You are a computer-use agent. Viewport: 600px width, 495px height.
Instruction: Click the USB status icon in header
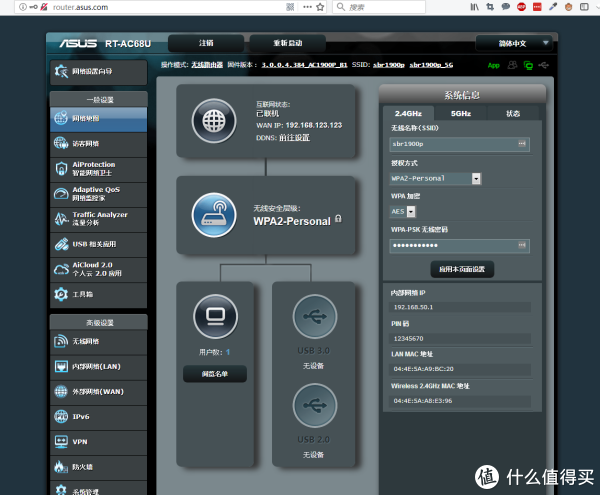pos(544,65)
